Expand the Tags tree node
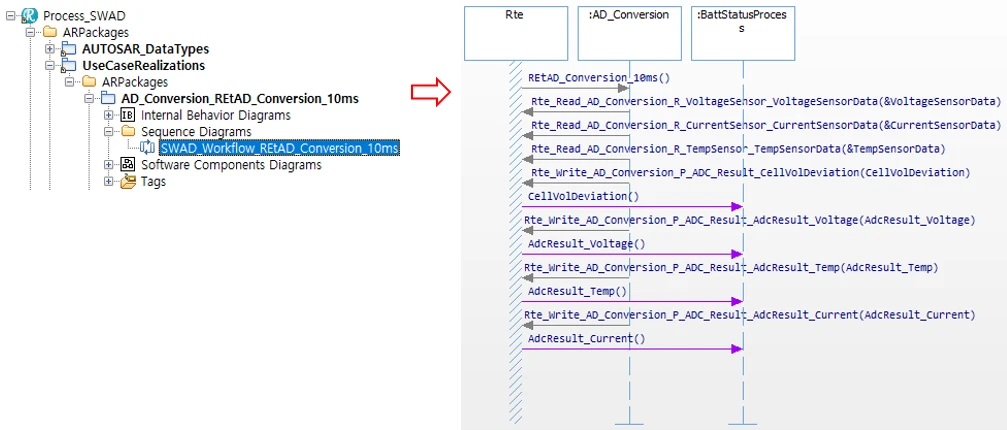This screenshot has height=430, width=1007. (109, 182)
